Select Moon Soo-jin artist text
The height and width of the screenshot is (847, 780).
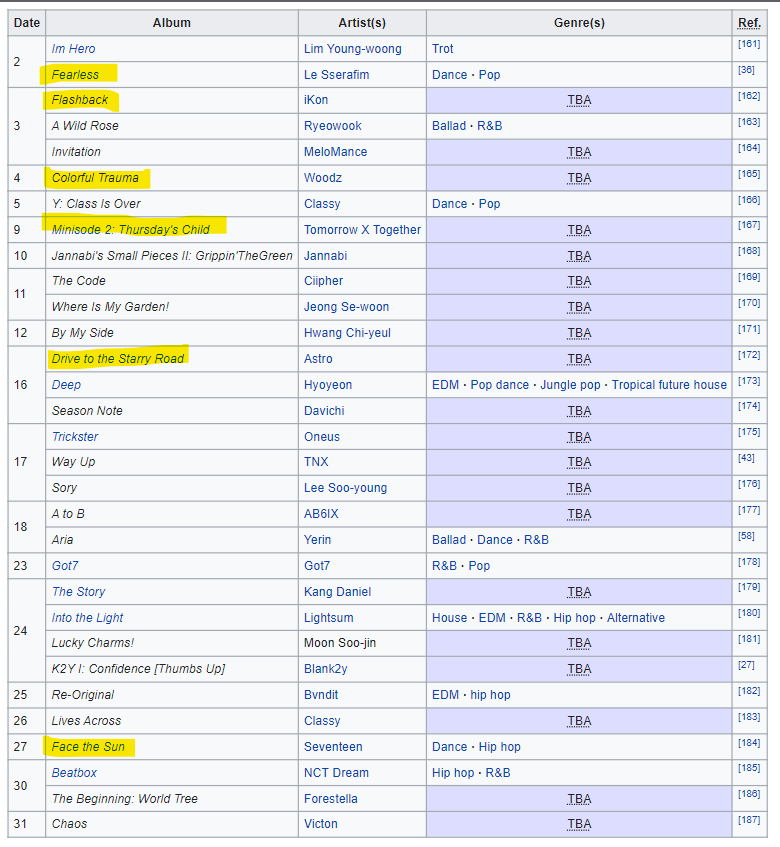point(340,643)
